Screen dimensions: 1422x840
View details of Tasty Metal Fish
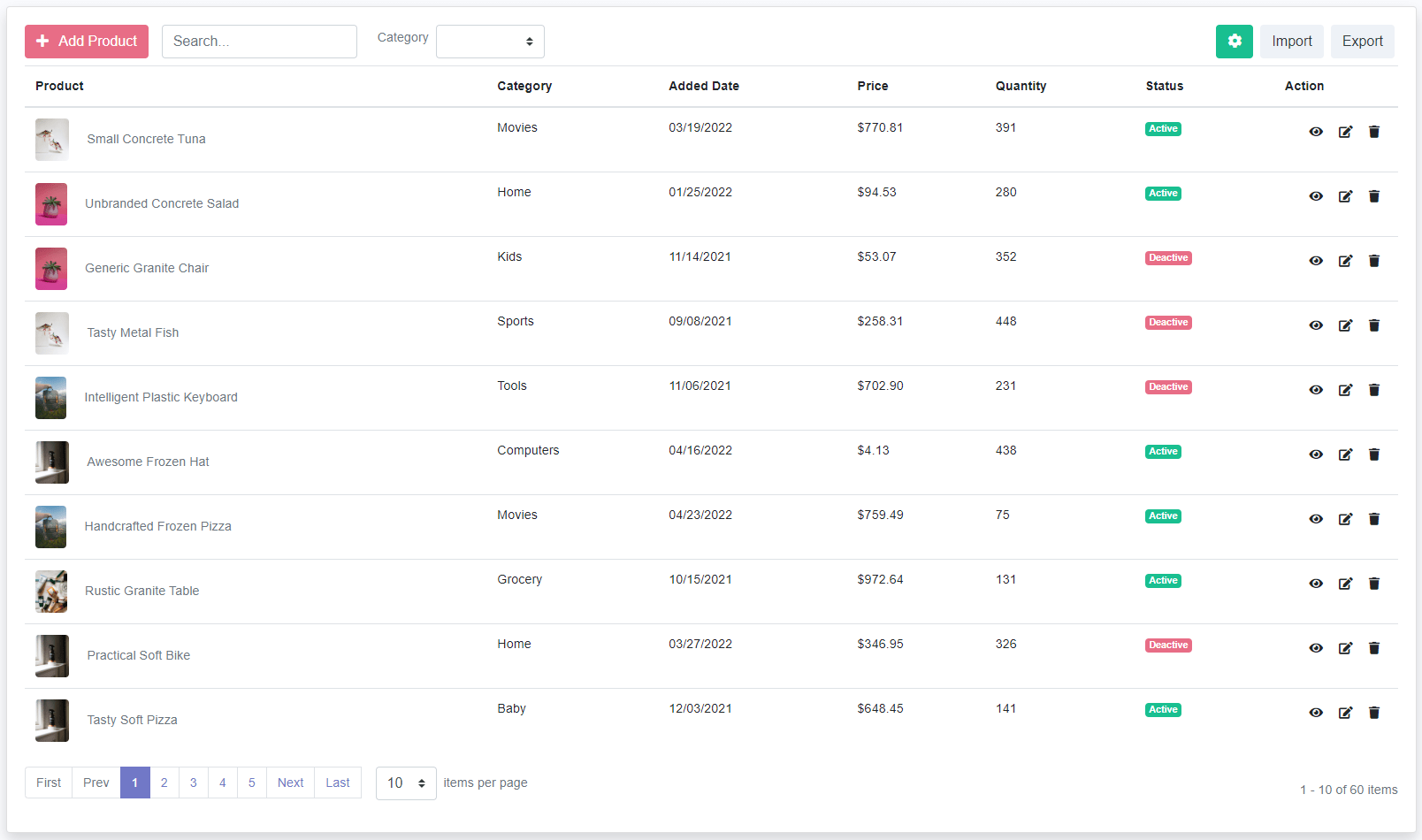tap(1316, 325)
